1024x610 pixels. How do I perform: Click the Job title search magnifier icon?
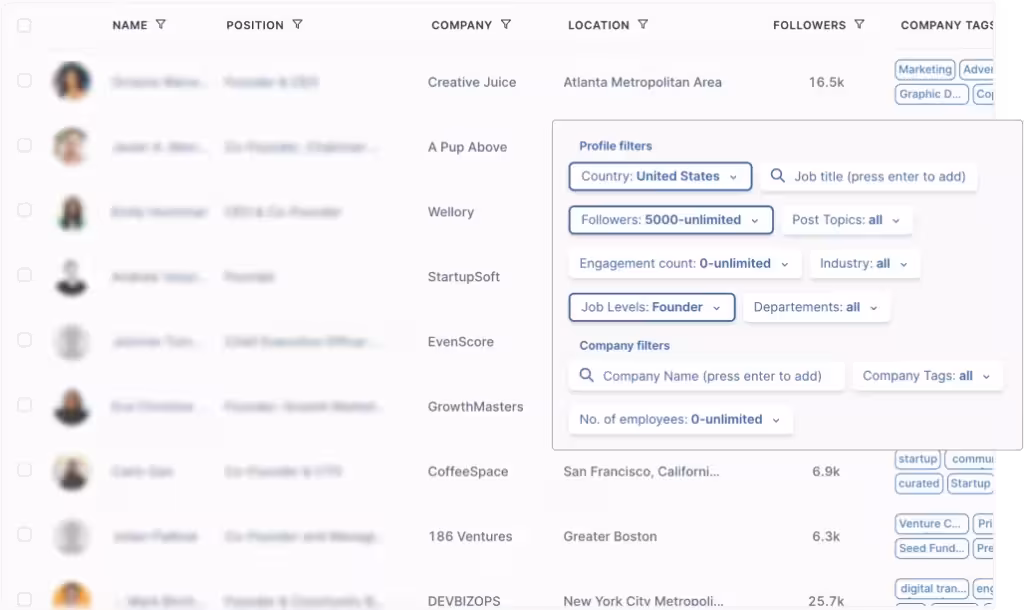[778, 177]
